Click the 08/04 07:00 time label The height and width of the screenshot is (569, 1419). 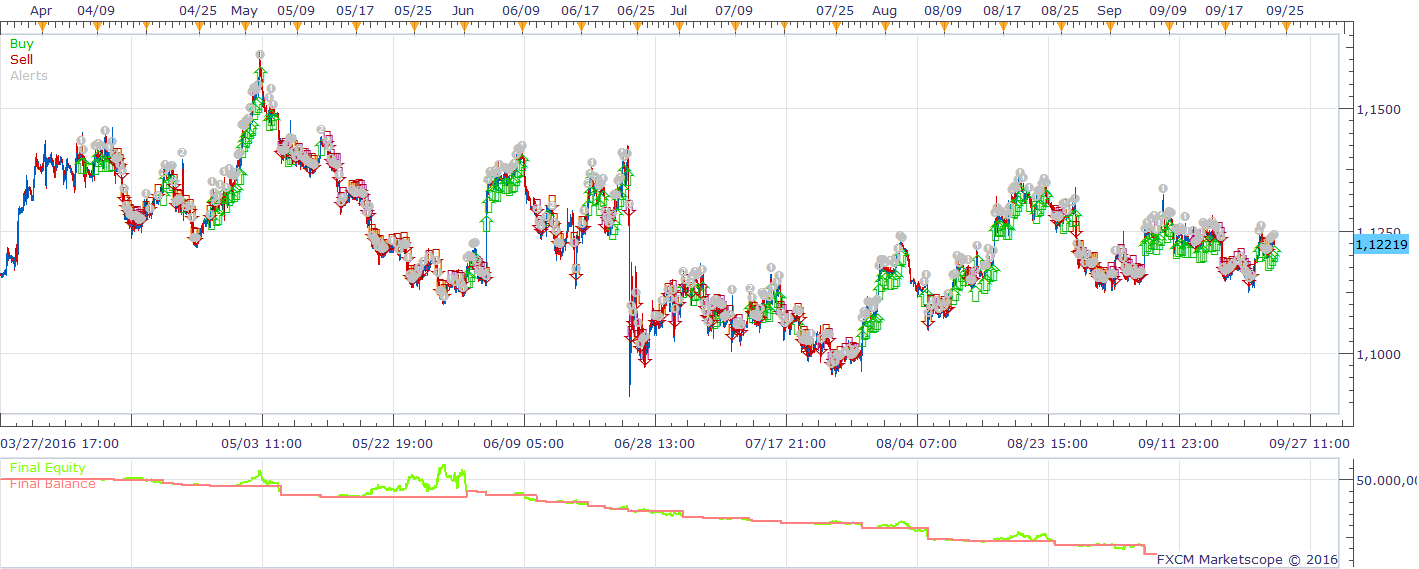pos(916,443)
